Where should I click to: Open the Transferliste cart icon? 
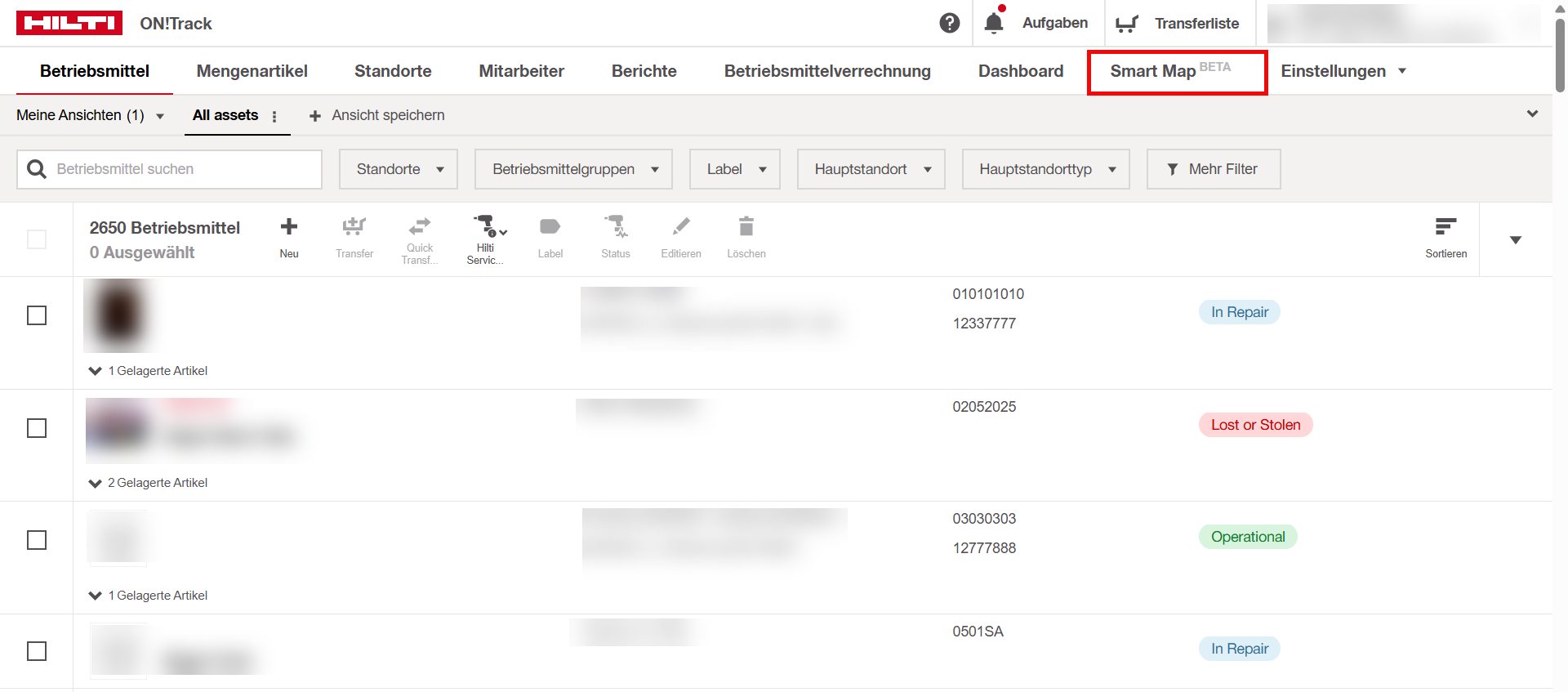1127,24
